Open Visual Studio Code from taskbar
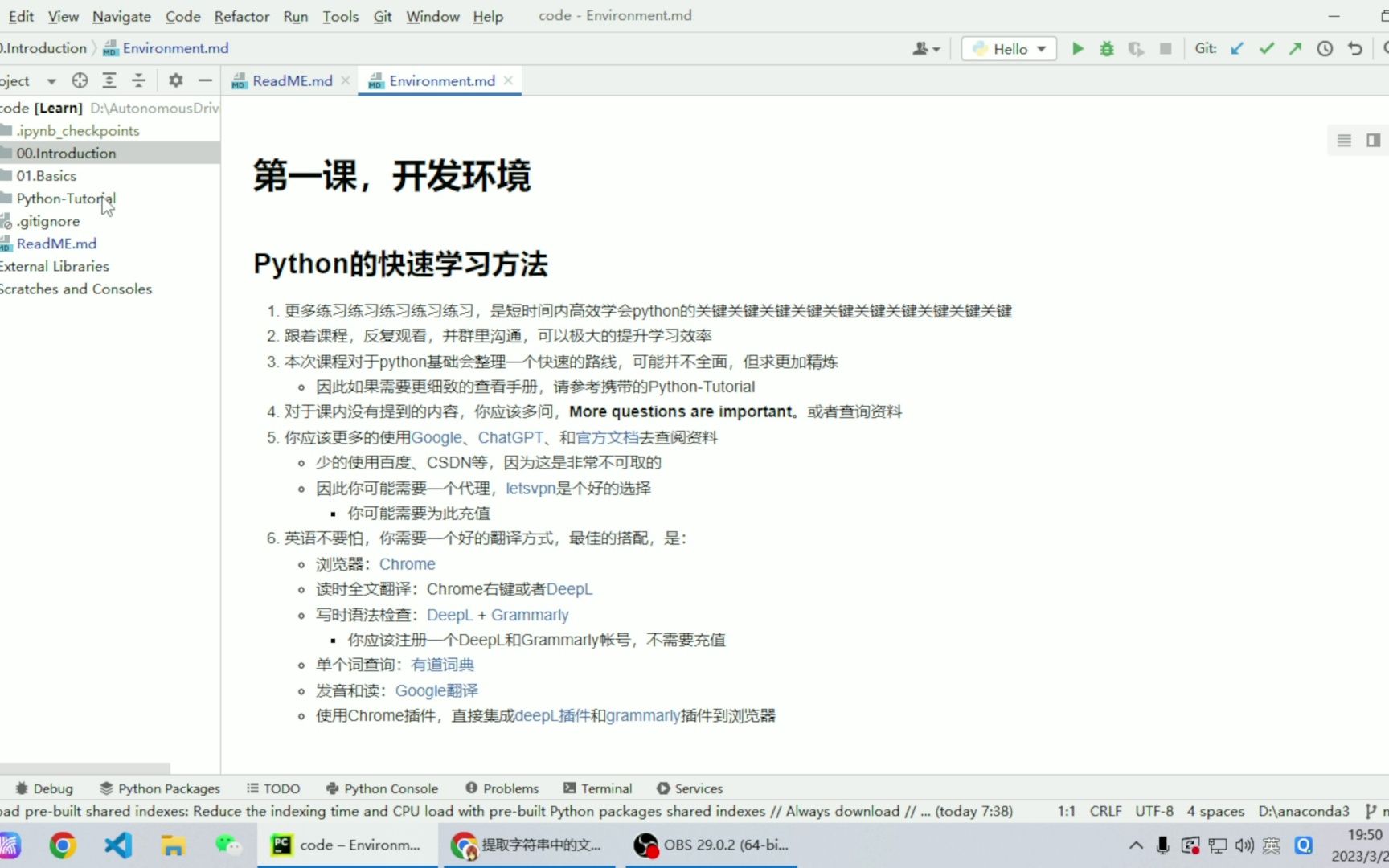Image resolution: width=1389 pixels, height=868 pixels. tap(118, 845)
